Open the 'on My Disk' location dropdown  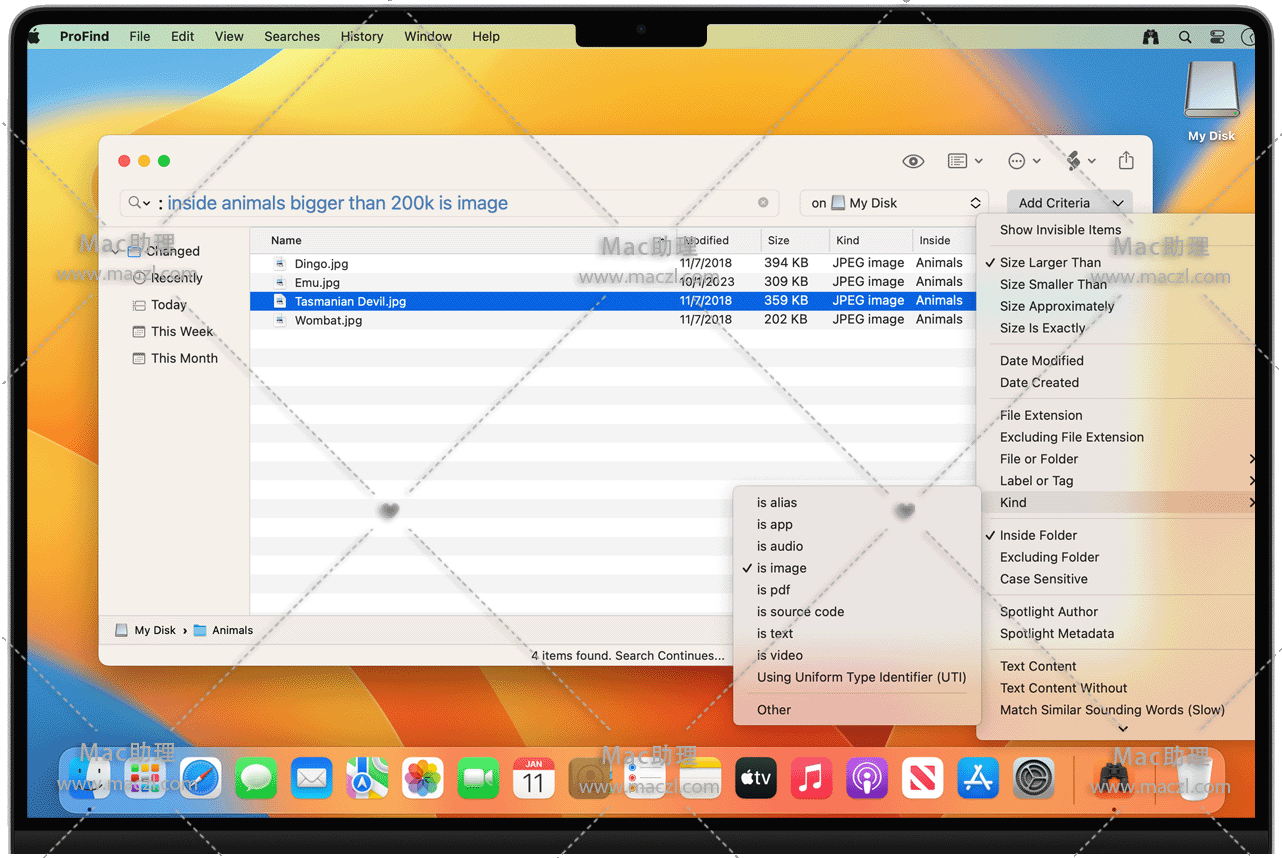coord(894,203)
